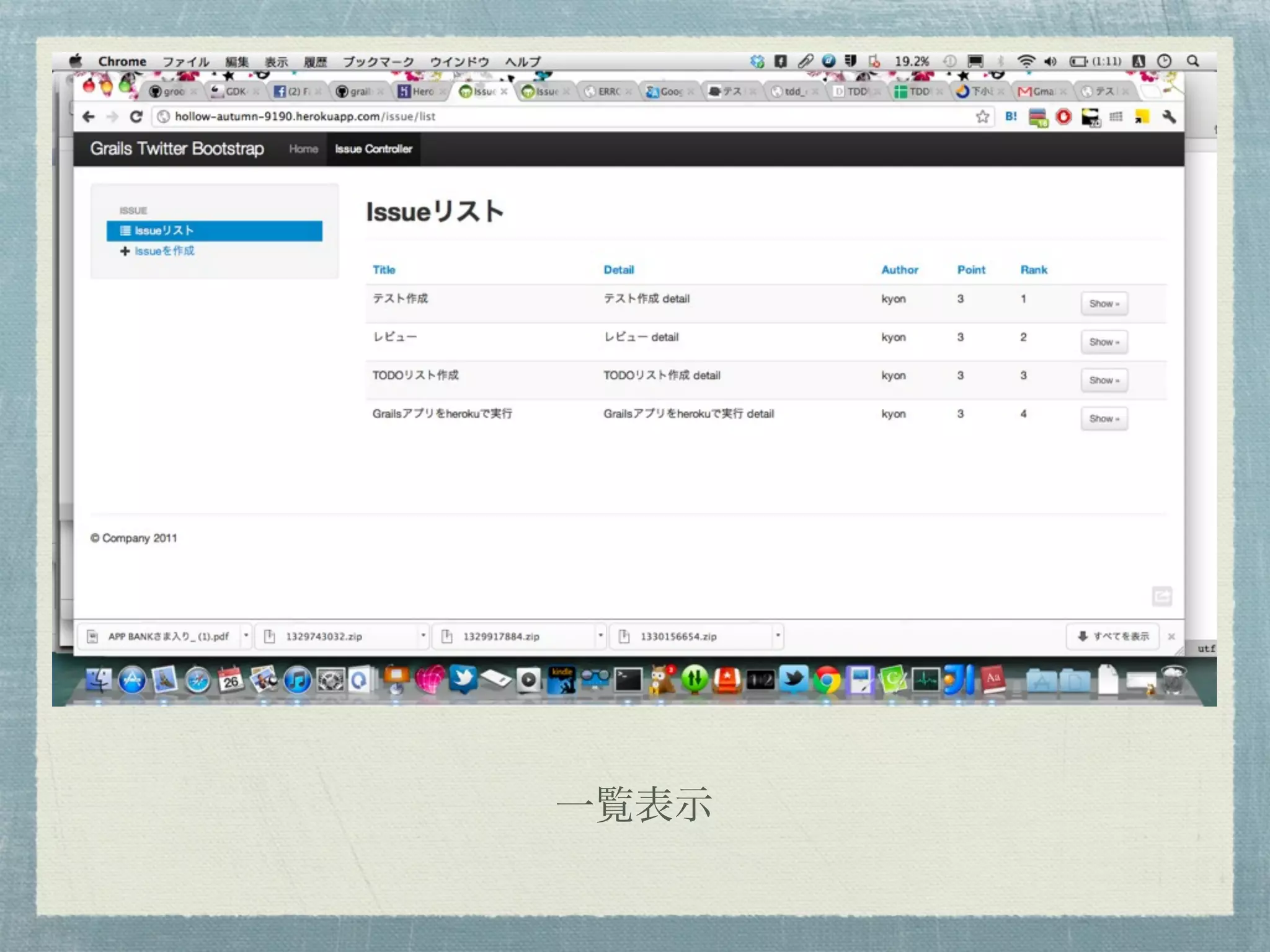
Task: Open the Chrome wrench settings icon
Action: 1169,117
